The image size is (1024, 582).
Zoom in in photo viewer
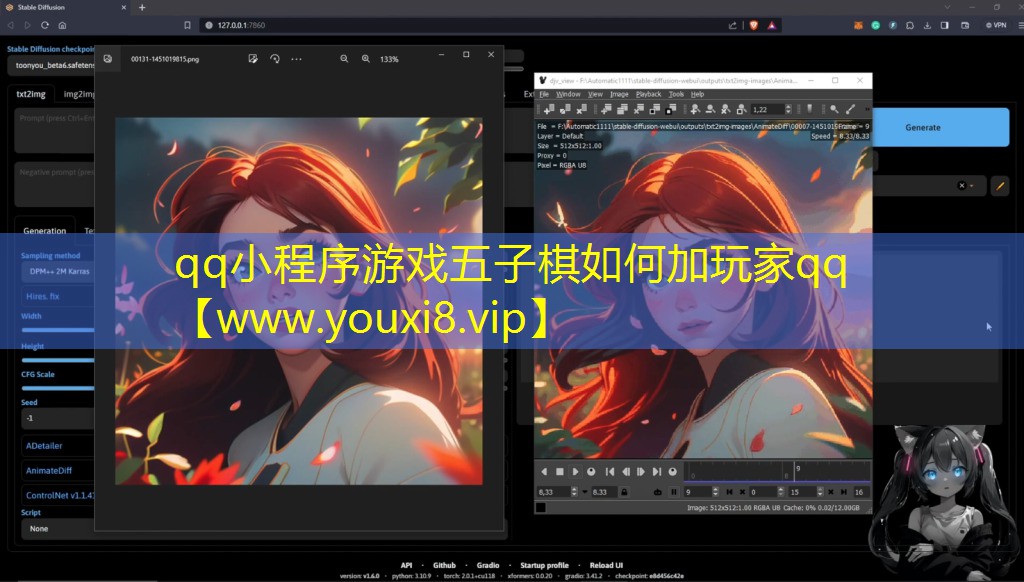(x=366, y=59)
